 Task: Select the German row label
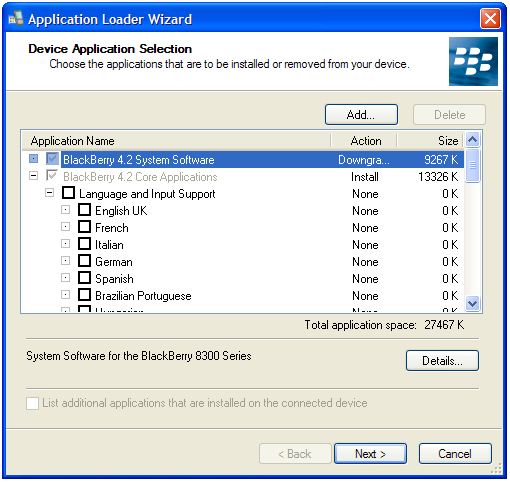point(114,262)
